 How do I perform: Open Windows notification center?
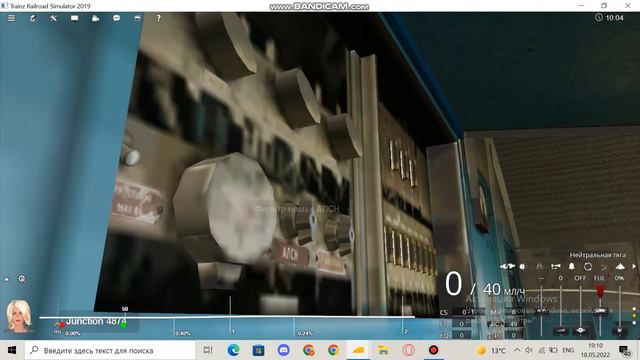point(624,350)
